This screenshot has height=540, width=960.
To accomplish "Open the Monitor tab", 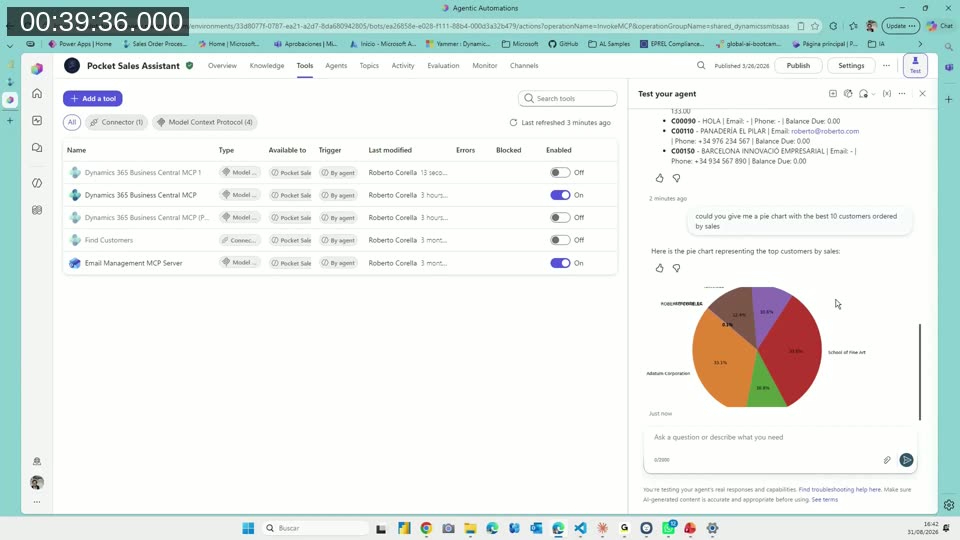I will coord(485,66).
